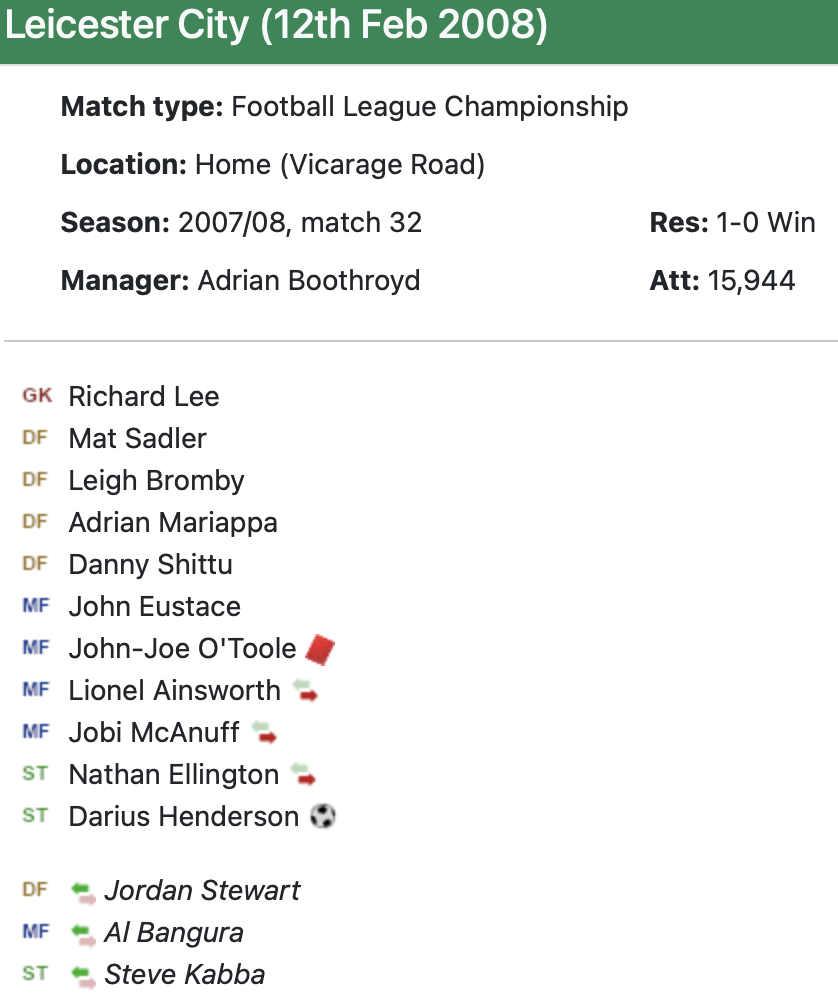The width and height of the screenshot is (838, 1002).
Task: Click the Home (Vicarage Road) location text
Action: (340, 165)
